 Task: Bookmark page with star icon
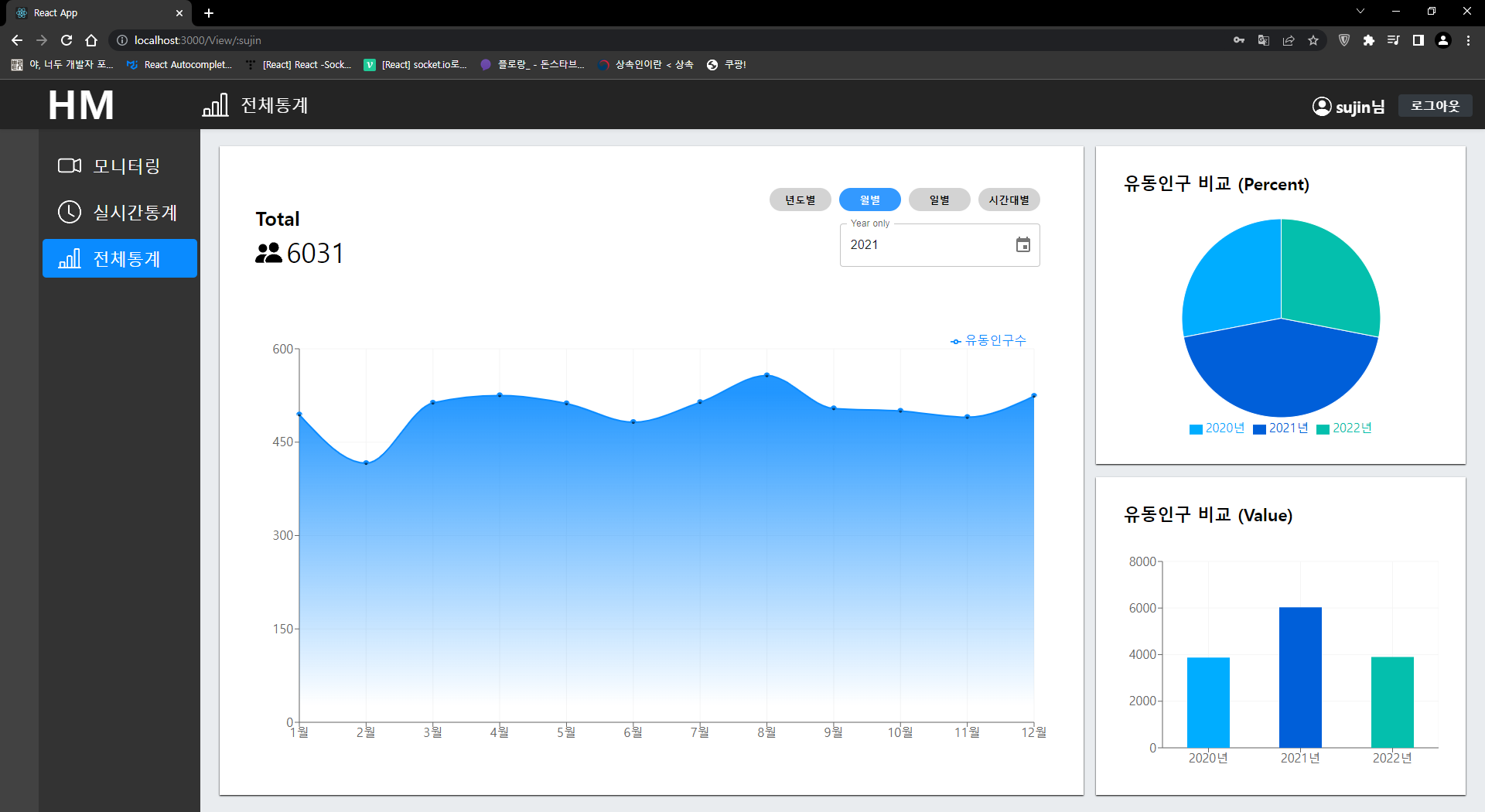[x=1313, y=40]
